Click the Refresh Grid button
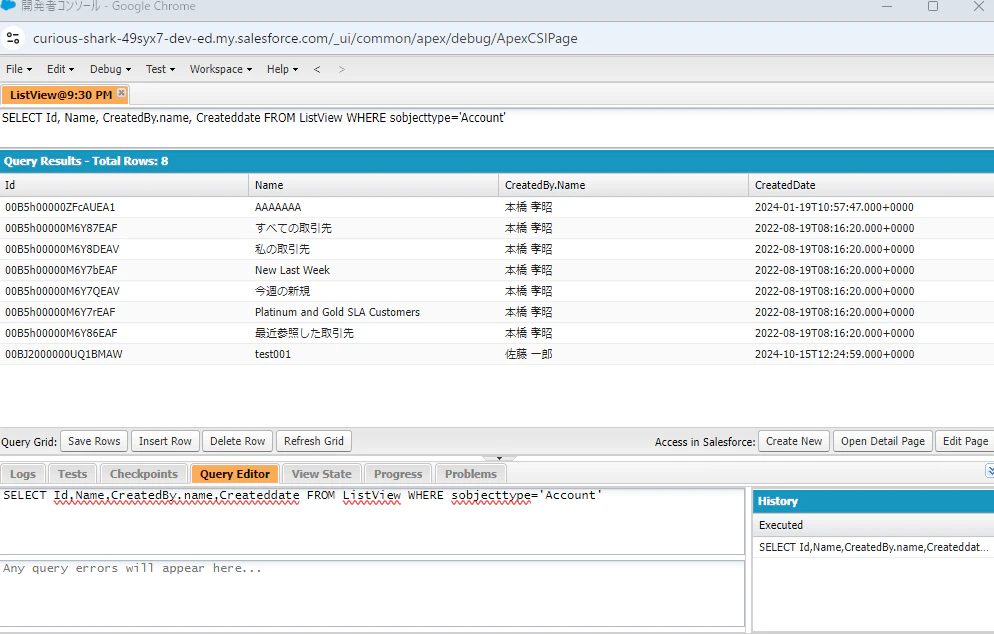The image size is (994, 634). [x=314, y=441]
